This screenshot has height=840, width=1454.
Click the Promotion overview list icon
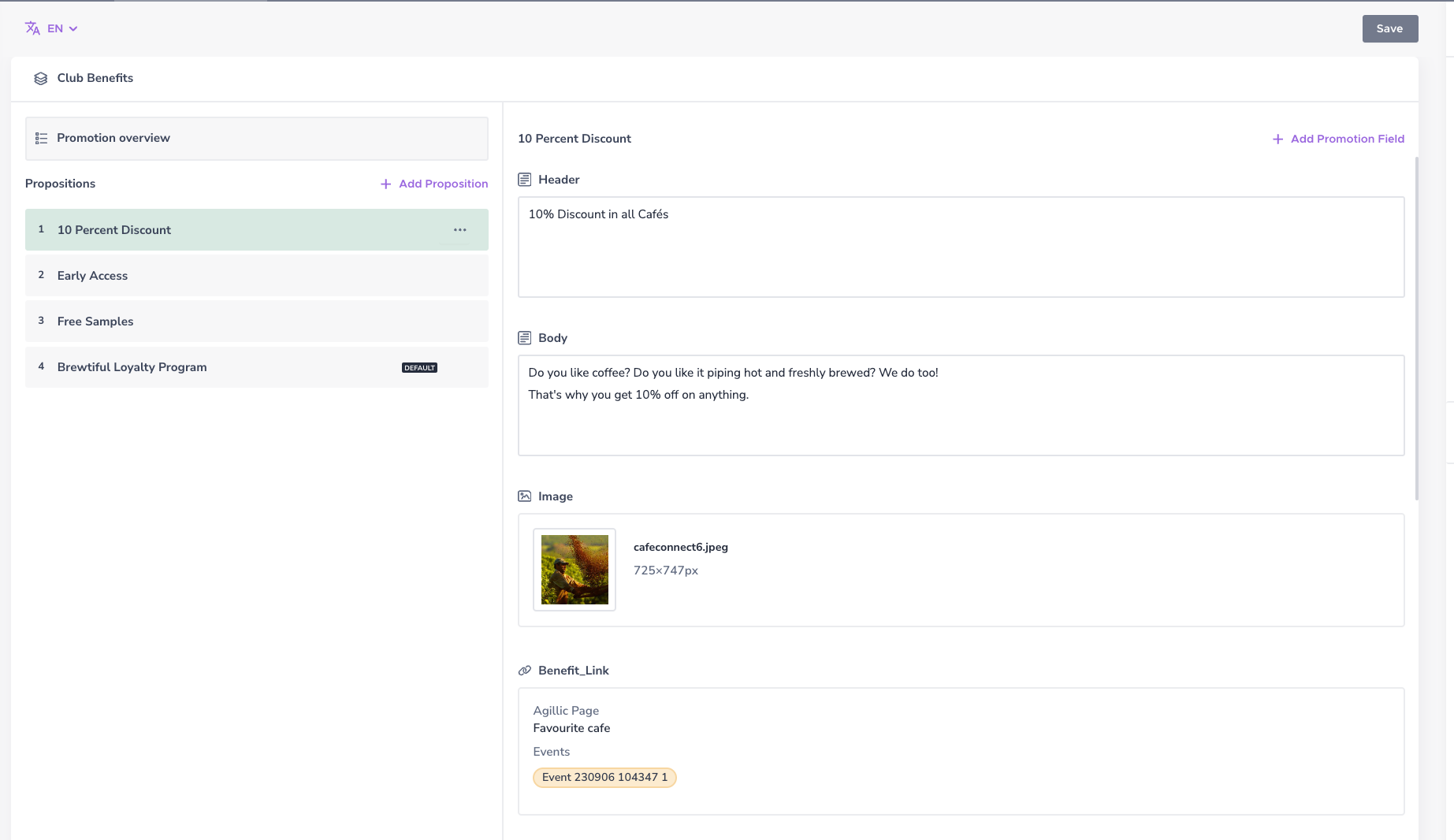(x=41, y=139)
